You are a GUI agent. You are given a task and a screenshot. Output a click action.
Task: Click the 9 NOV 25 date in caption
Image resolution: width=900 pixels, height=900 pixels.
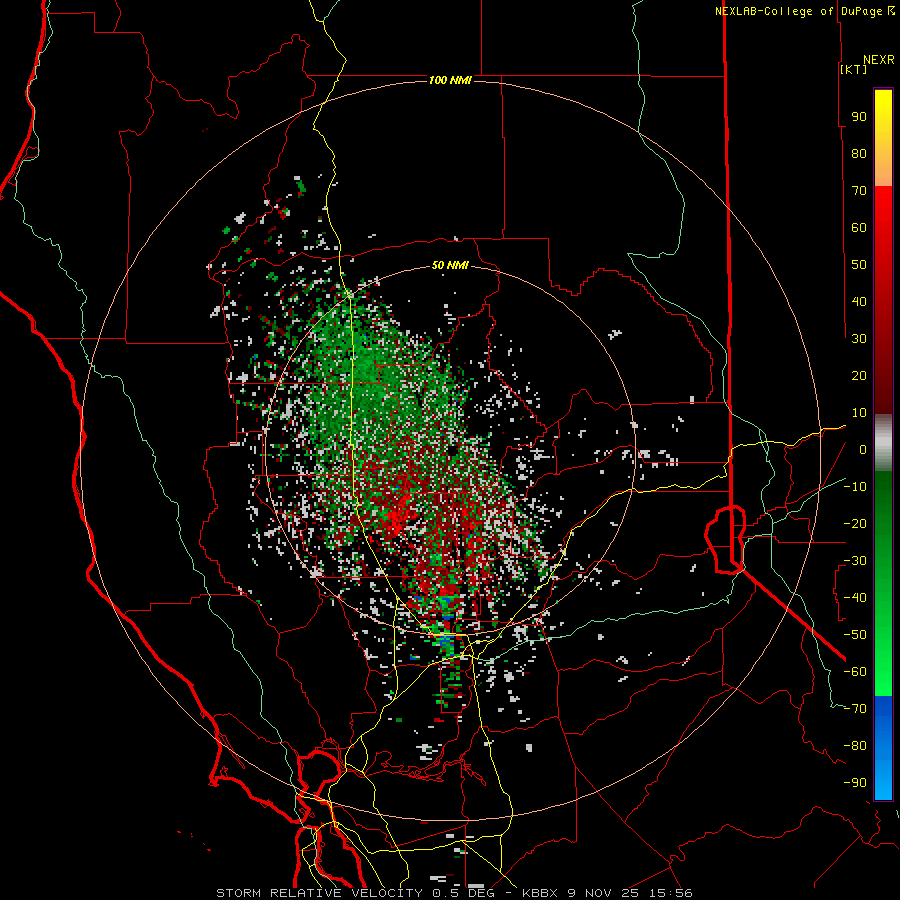tap(603, 893)
